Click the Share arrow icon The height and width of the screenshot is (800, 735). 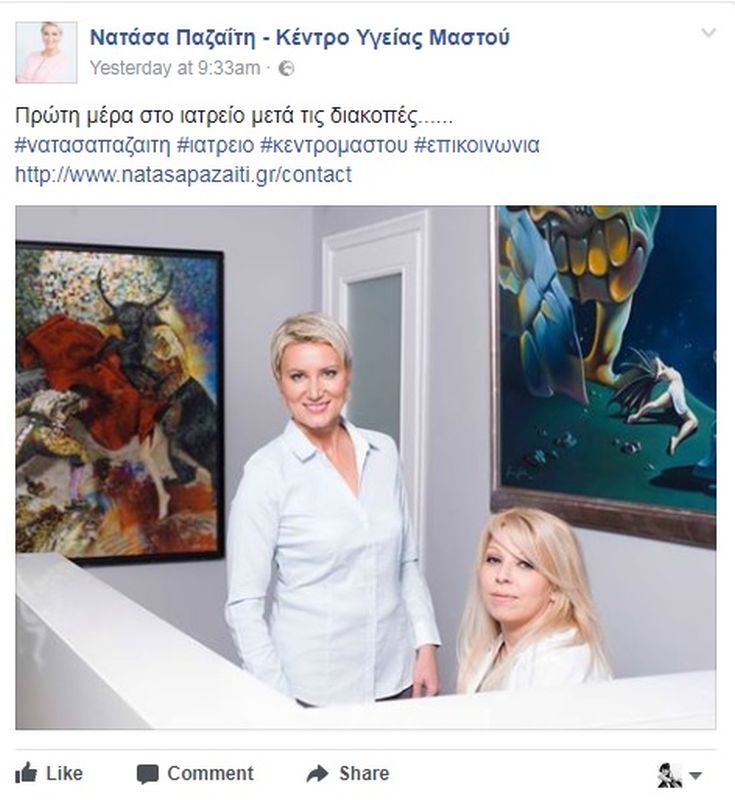point(318,773)
